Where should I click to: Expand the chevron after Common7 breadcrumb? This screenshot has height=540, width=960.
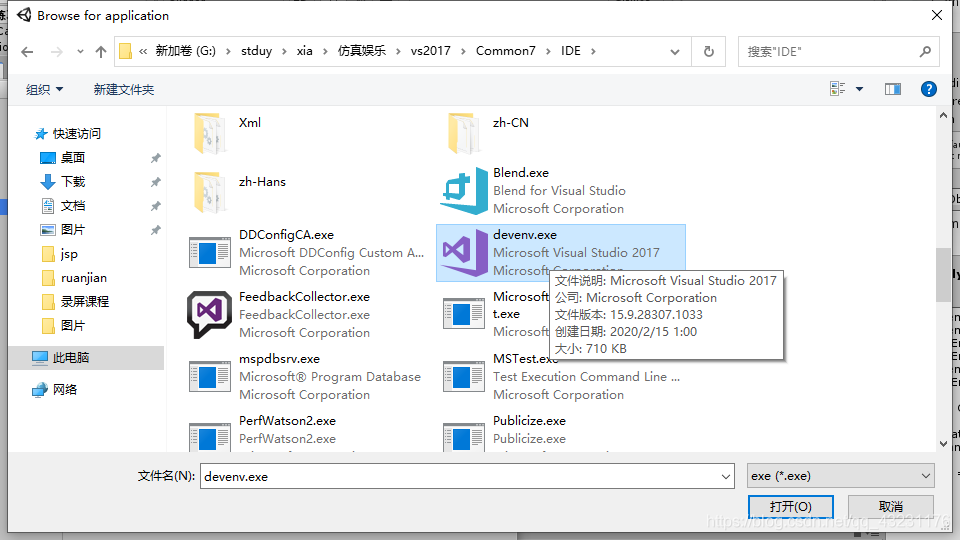point(548,51)
